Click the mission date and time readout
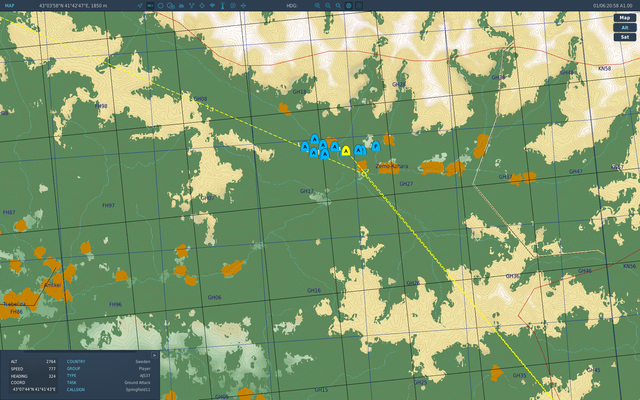Screen dimensions: 640x400 [612, 6]
